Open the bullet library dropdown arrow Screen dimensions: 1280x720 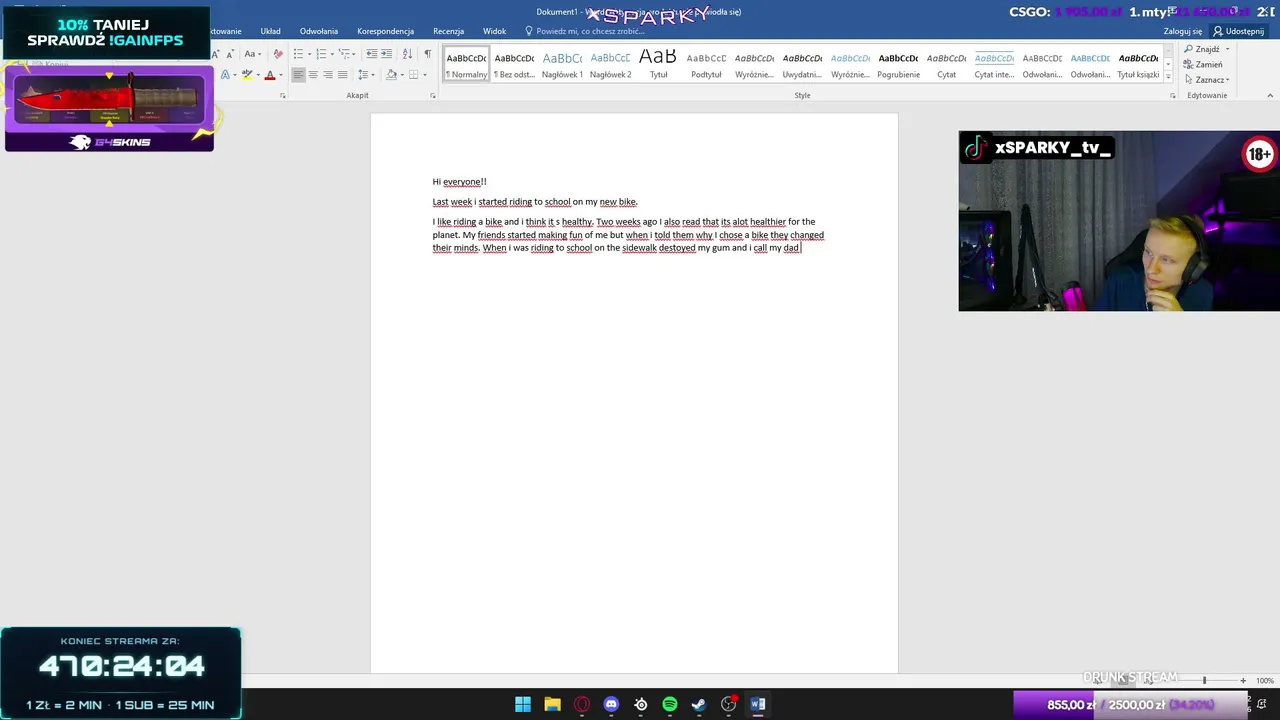(309, 54)
